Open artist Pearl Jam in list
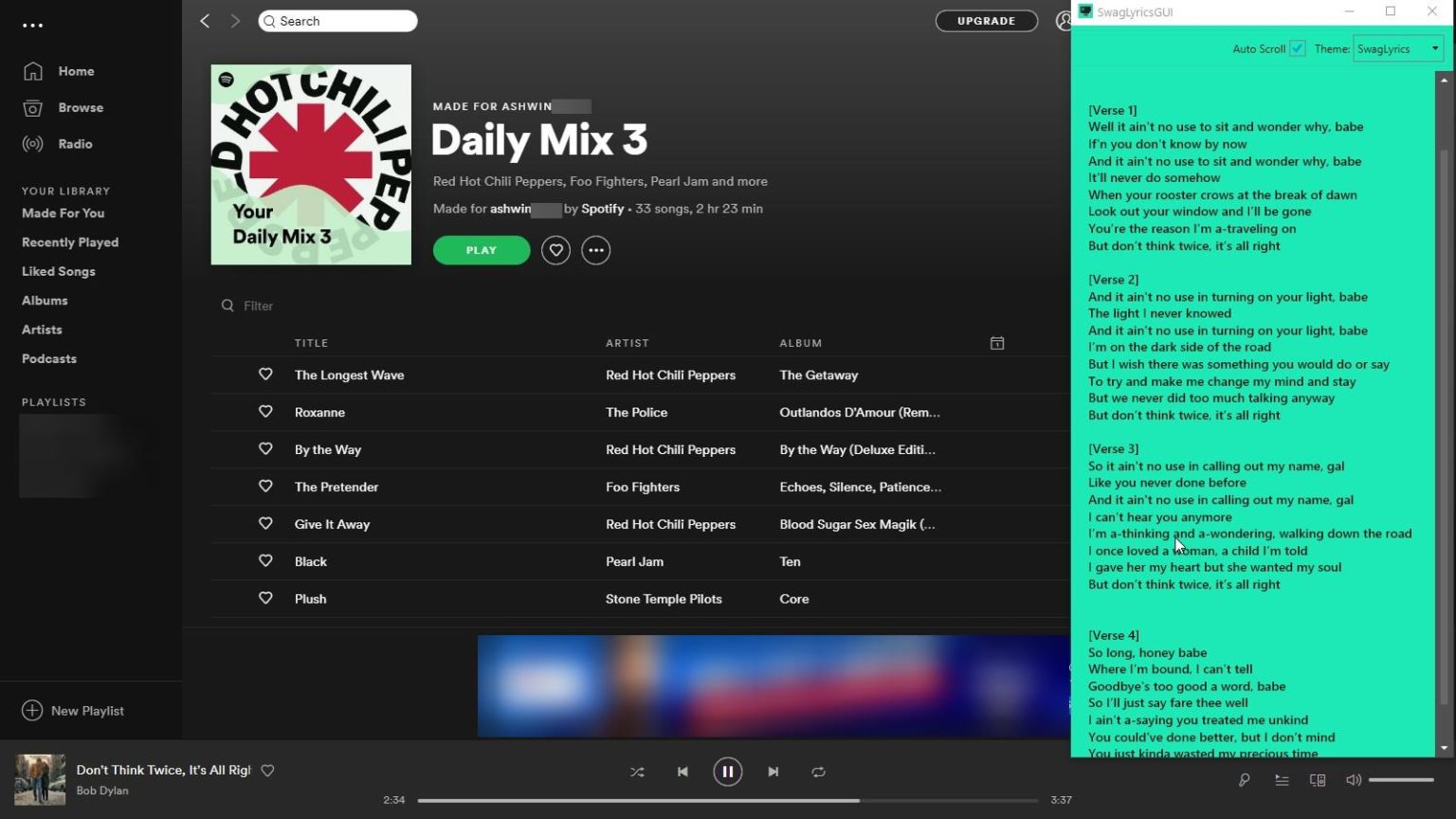The image size is (1456, 819). pyautogui.click(x=634, y=561)
